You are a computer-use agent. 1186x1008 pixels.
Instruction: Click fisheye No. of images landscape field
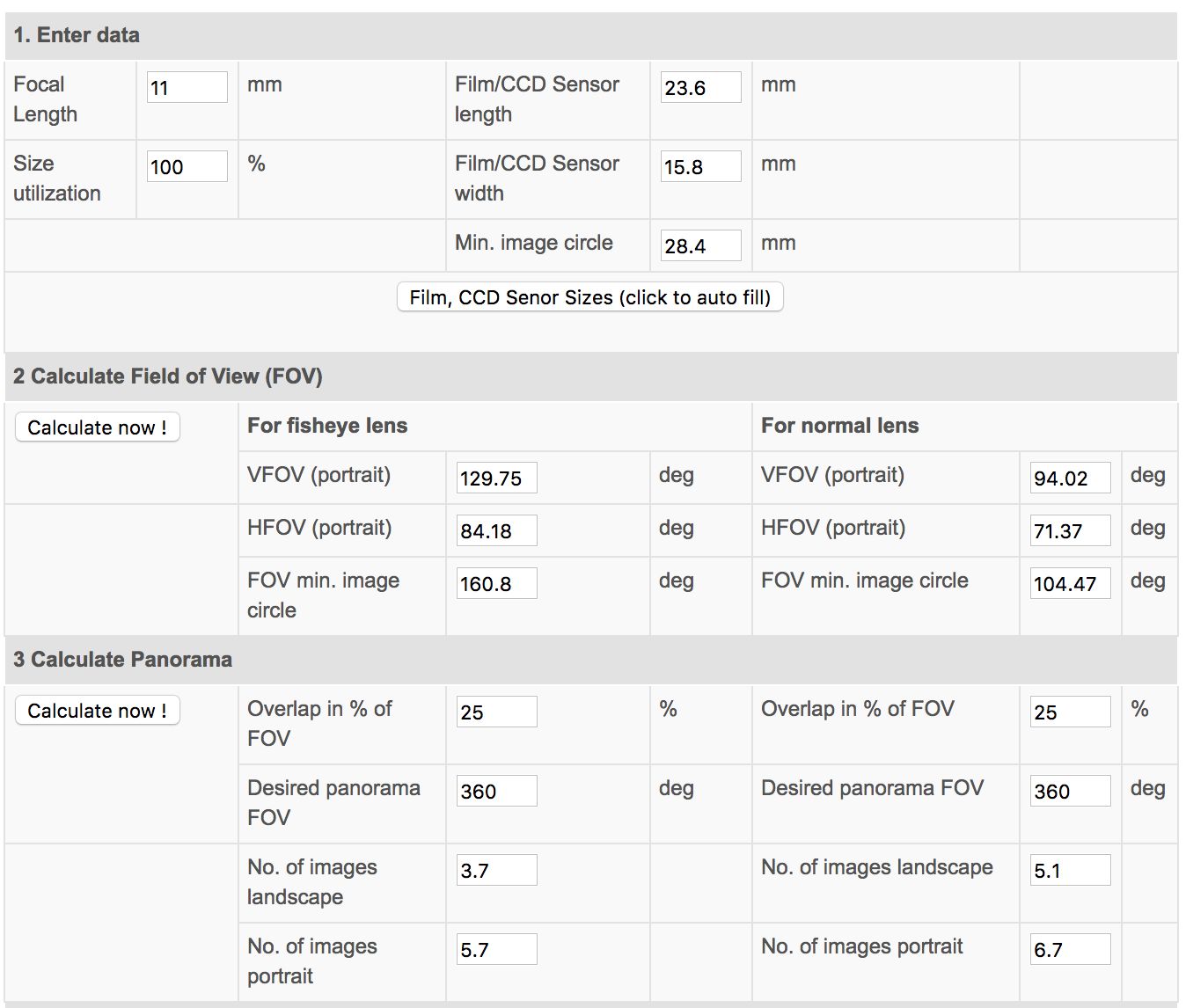pos(497,870)
